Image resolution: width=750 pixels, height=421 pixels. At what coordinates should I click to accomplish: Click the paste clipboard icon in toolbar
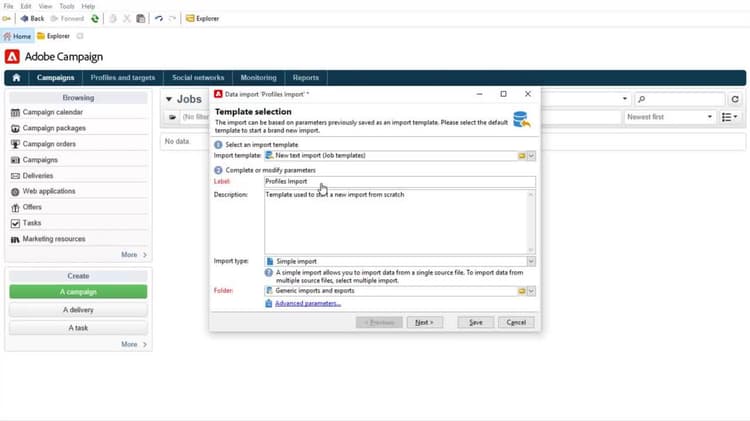coord(141,19)
